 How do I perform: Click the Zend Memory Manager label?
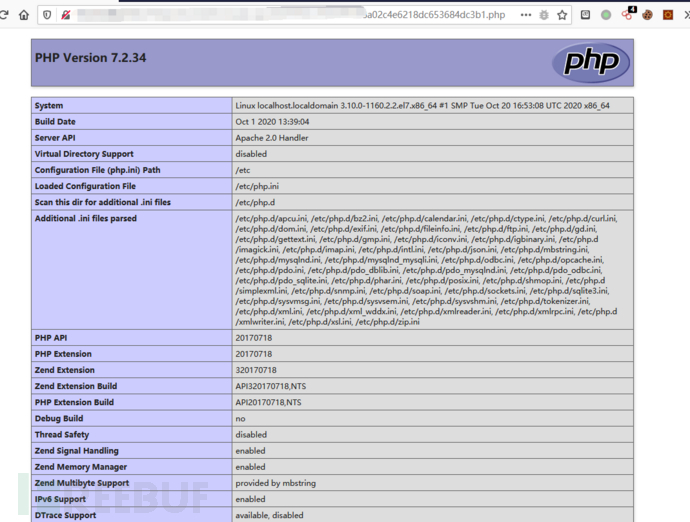pos(81,467)
